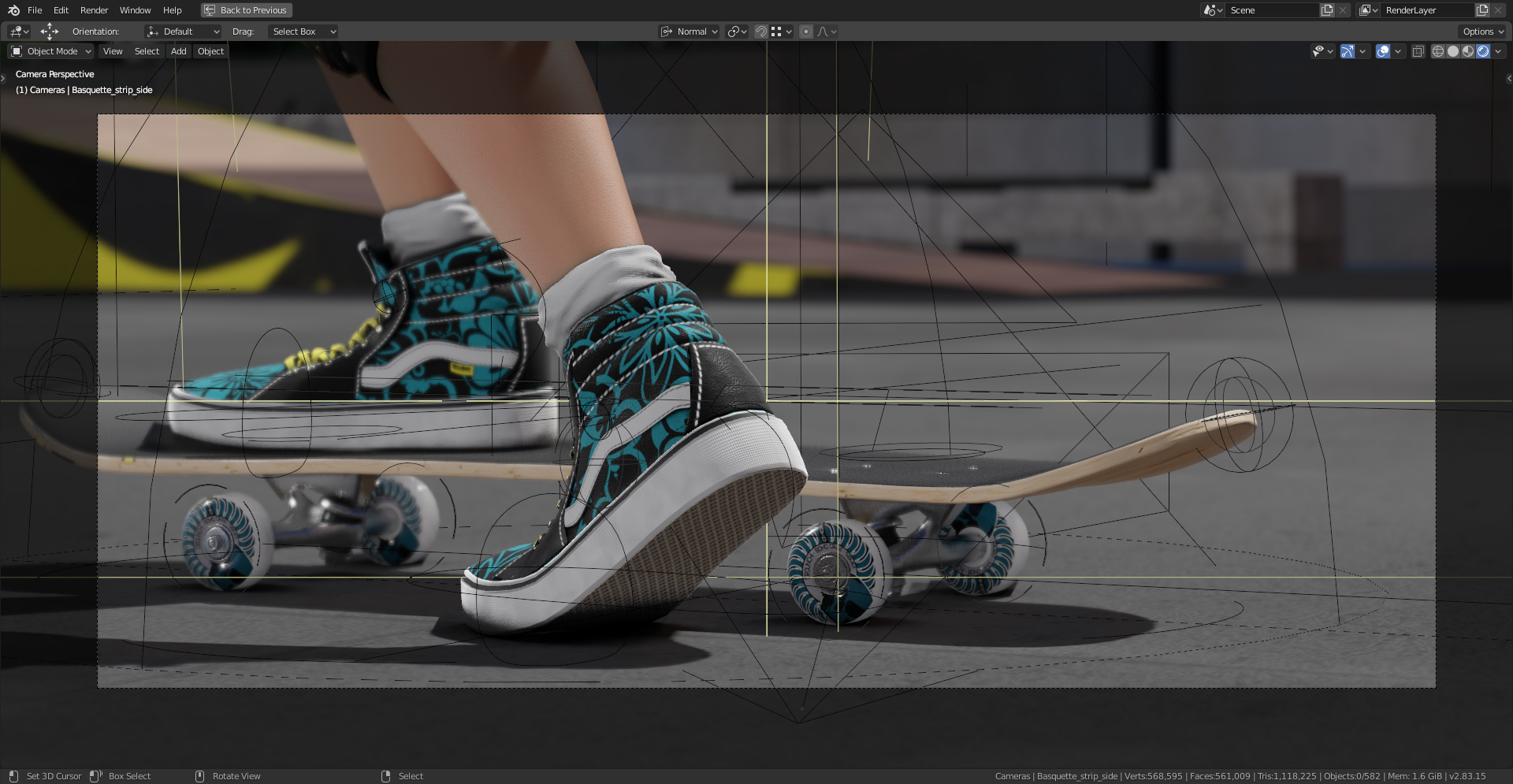The image size is (1513, 784).
Task: Click the Tris:1,118,225 statistic
Action: [1287, 776]
